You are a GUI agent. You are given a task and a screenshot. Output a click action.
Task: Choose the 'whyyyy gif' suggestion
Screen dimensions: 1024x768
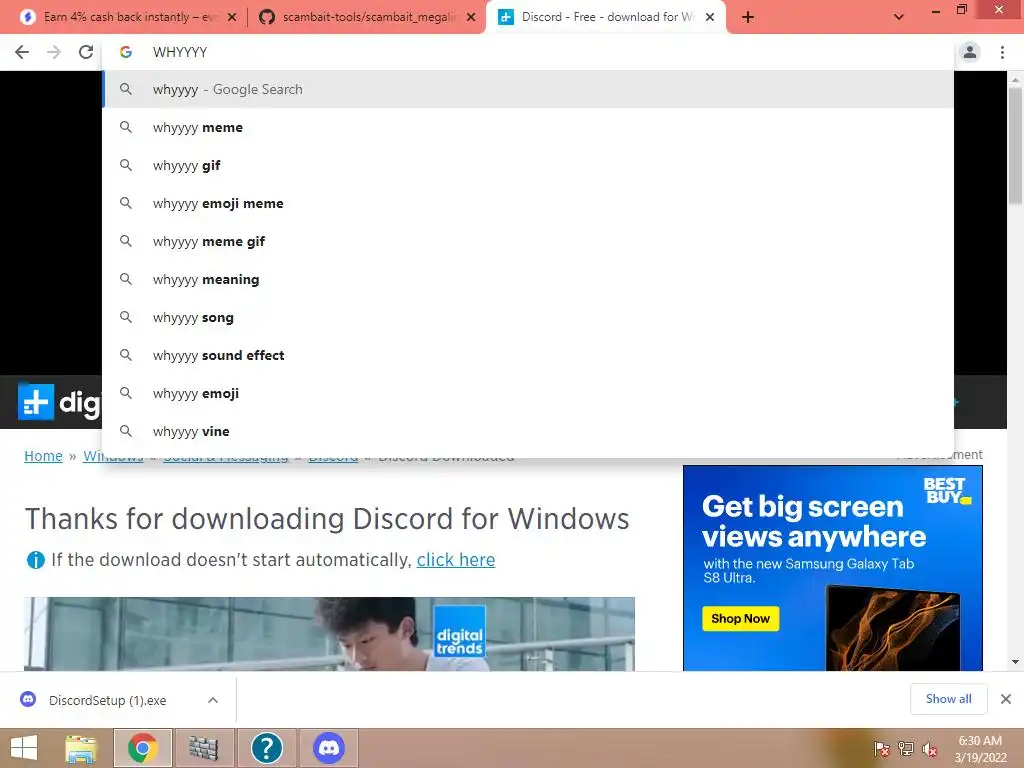528,165
